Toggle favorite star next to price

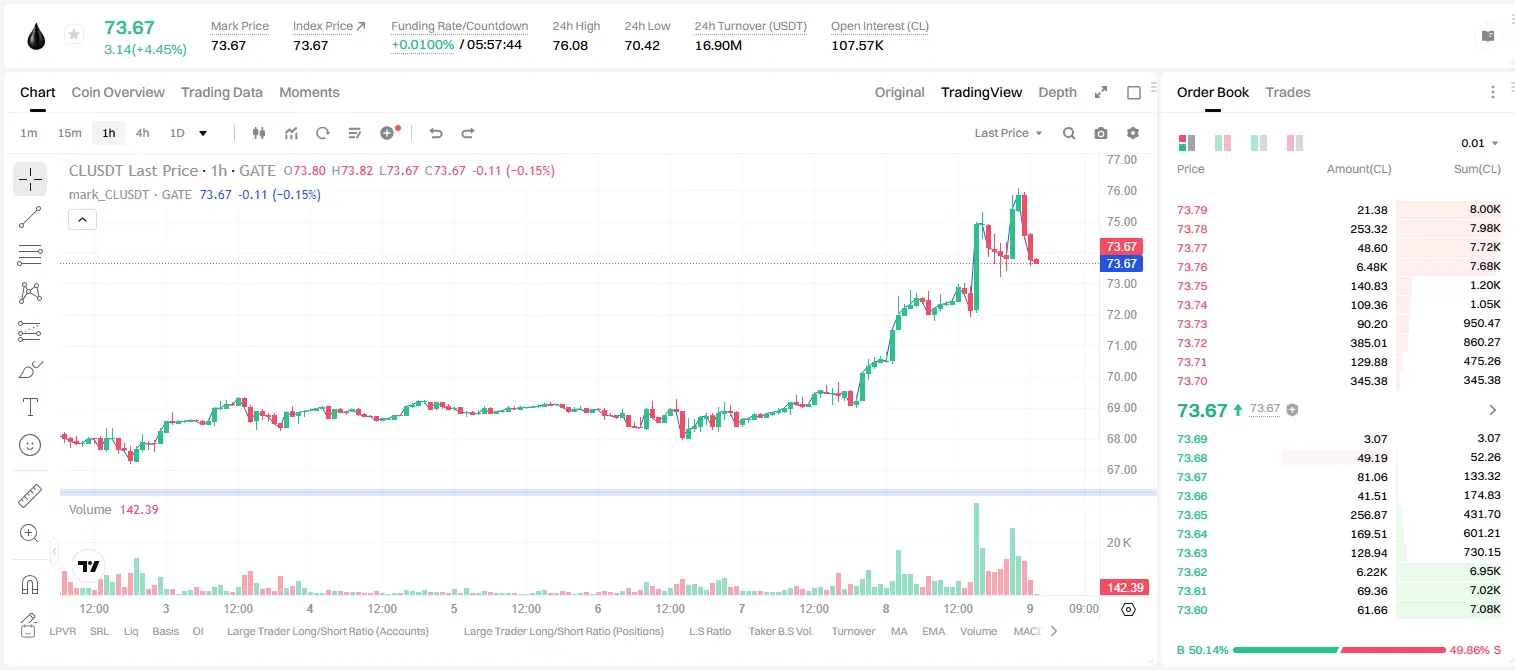[x=74, y=35]
